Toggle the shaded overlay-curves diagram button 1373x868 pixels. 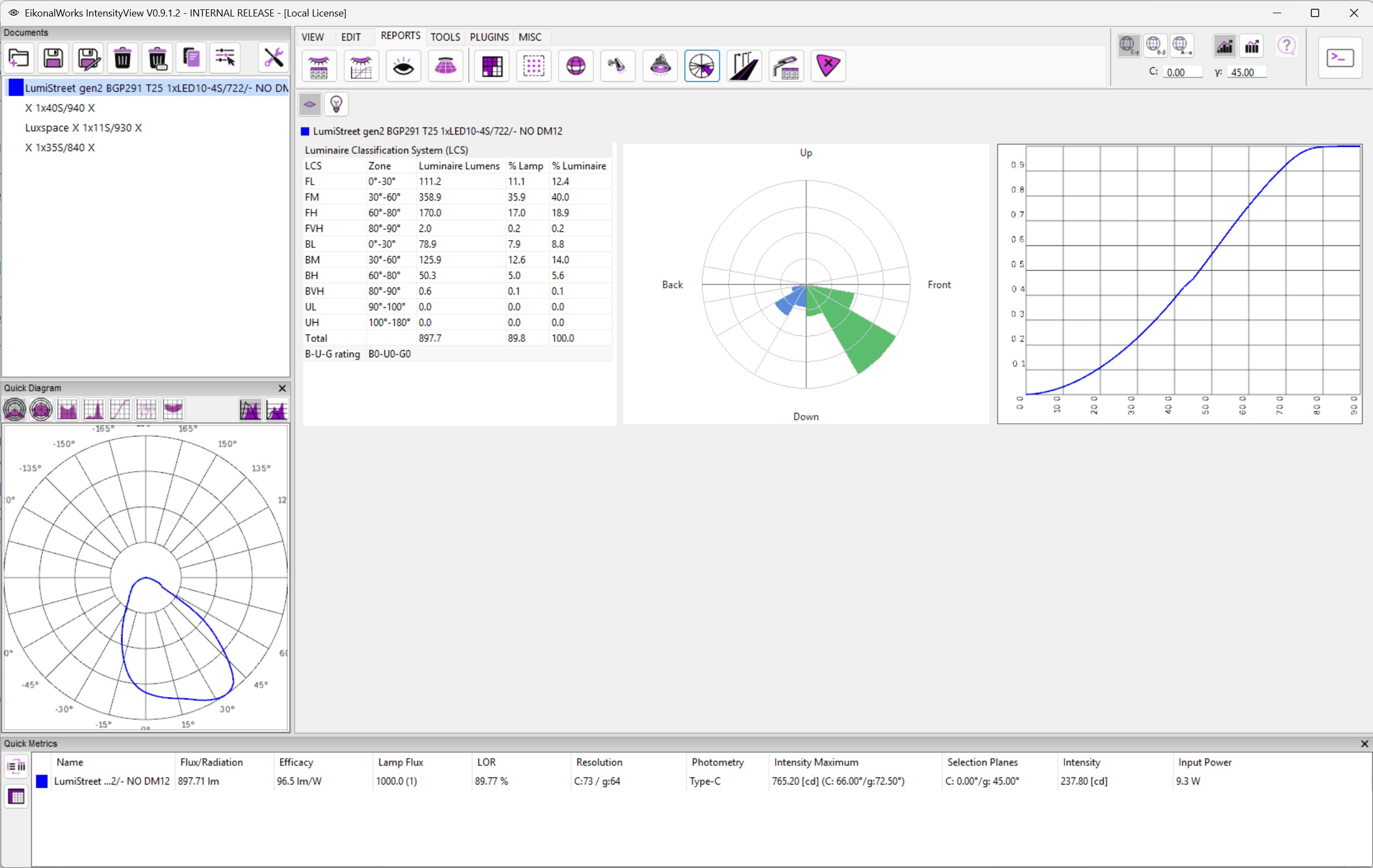pos(250,409)
